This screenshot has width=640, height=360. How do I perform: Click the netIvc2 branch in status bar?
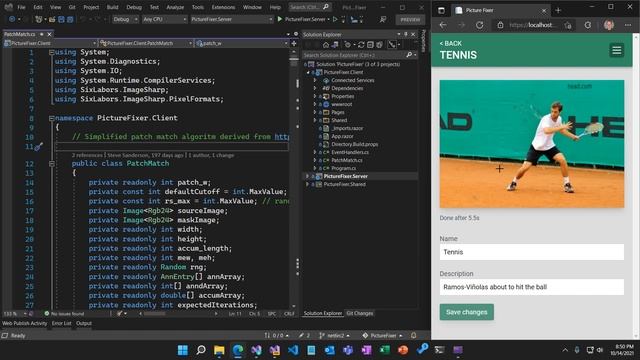point(334,335)
